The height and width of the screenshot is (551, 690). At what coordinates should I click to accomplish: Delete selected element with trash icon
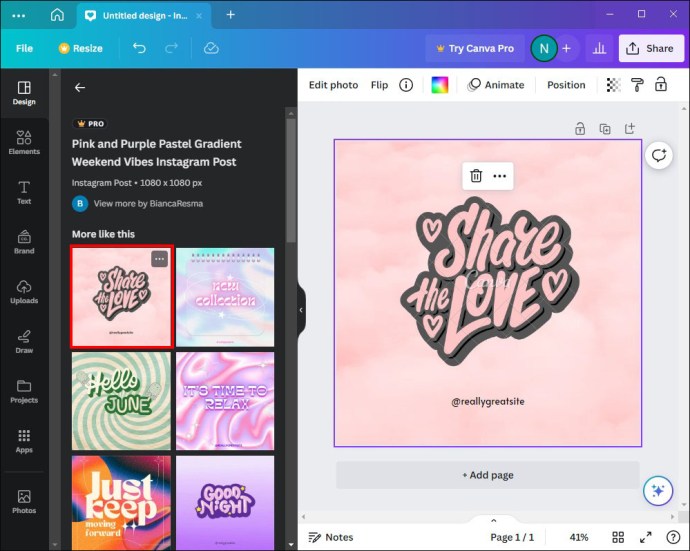(x=476, y=176)
